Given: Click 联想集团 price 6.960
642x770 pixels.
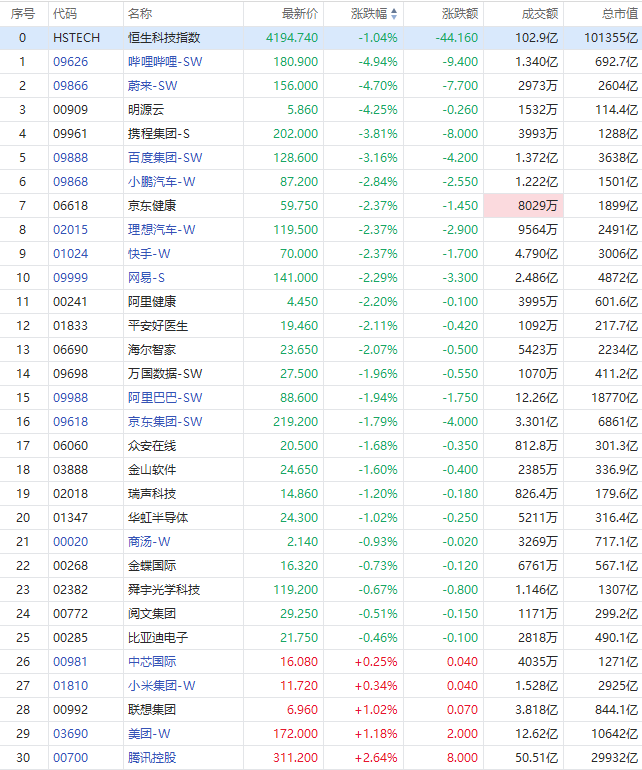Looking at the screenshot, I should (303, 710).
